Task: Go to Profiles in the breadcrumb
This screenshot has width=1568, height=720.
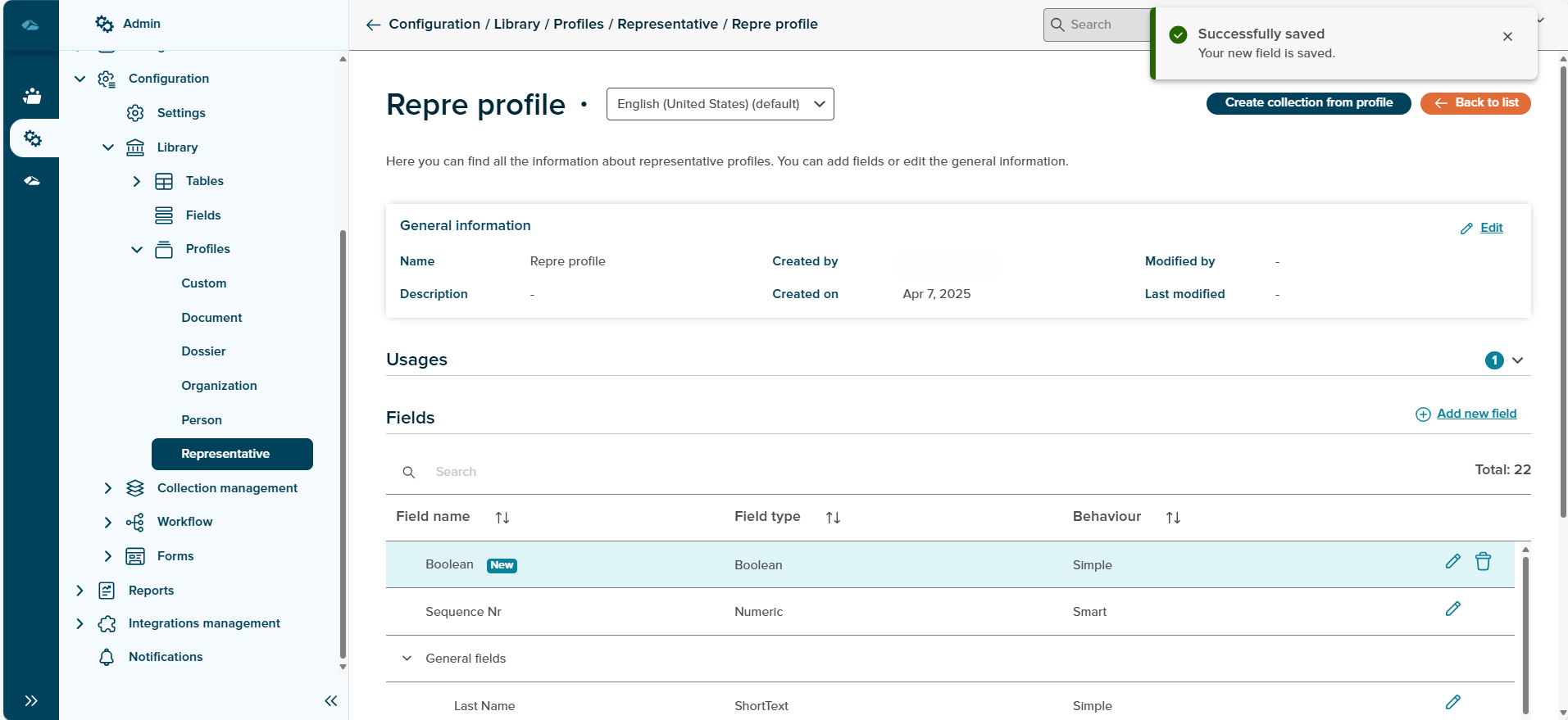Action: tap(579, 25)
